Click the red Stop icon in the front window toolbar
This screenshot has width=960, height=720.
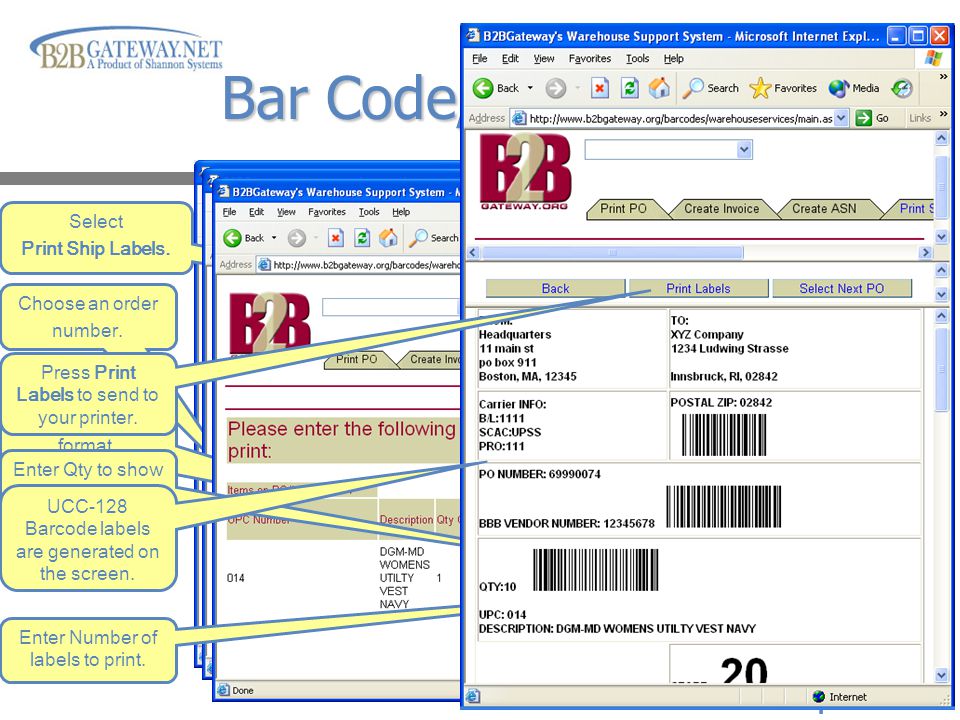pos(600,88)
